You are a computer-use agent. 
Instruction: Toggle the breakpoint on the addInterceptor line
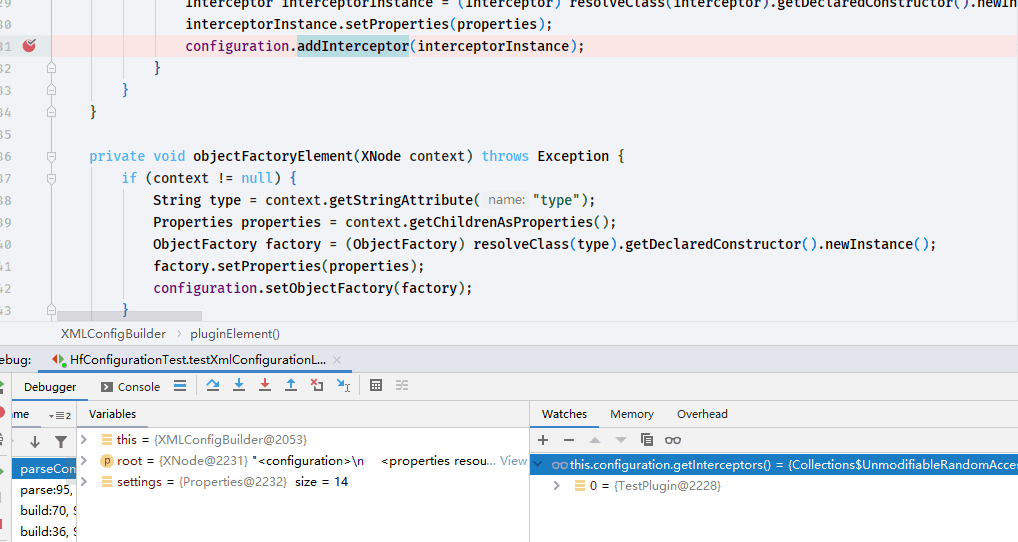(x=29, y=45)
